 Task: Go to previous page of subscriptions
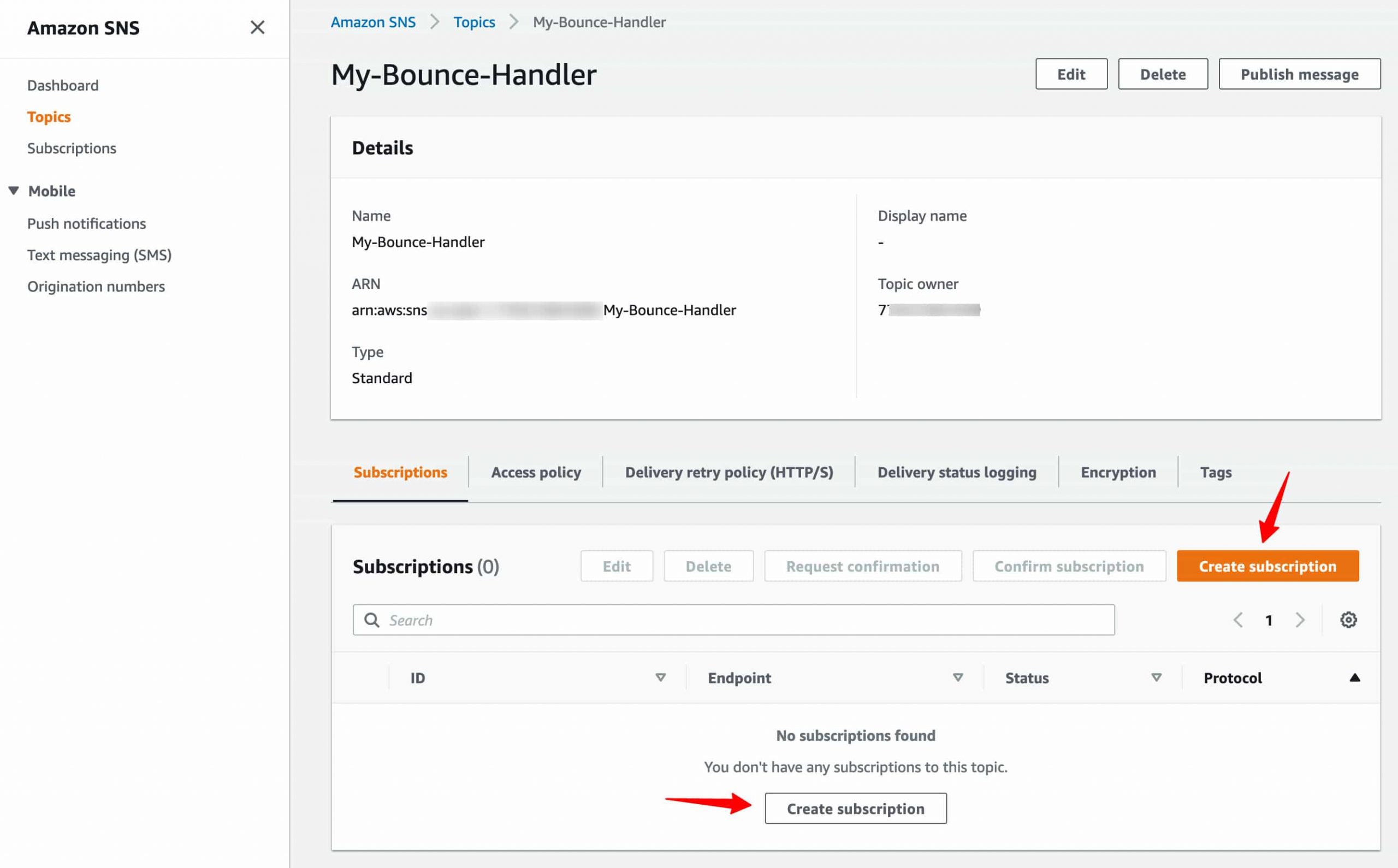pos(1239,620)
